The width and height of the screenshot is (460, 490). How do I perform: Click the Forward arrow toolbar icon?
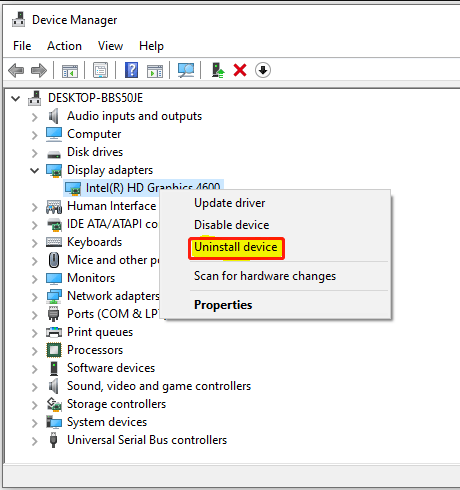39,70
